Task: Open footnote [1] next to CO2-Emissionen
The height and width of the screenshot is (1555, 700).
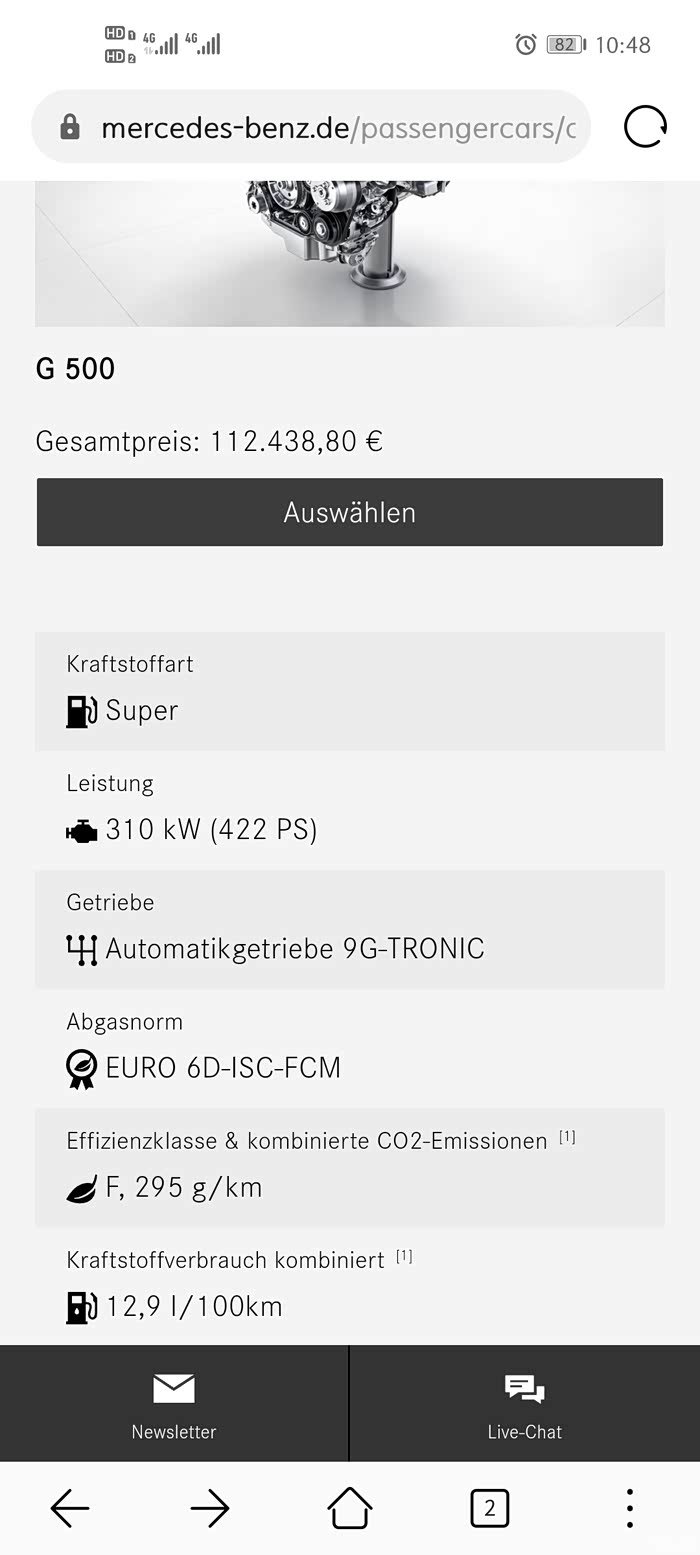Action: (567, 1137)
